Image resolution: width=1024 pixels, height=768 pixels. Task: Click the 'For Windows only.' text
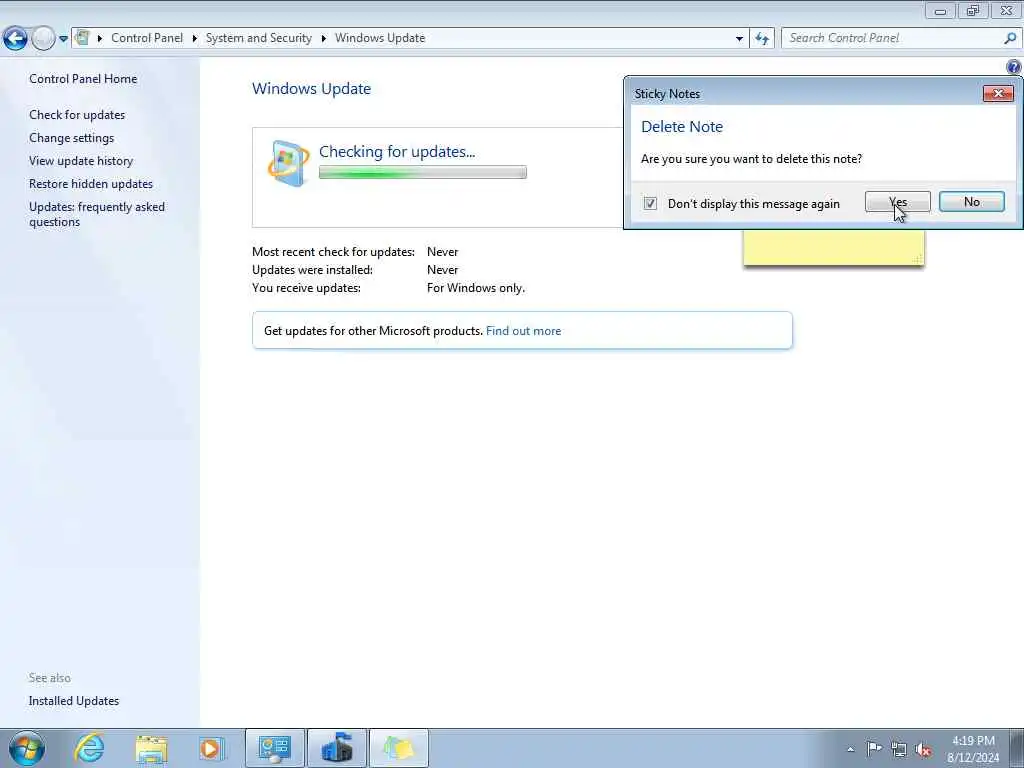tap(475, 288)
